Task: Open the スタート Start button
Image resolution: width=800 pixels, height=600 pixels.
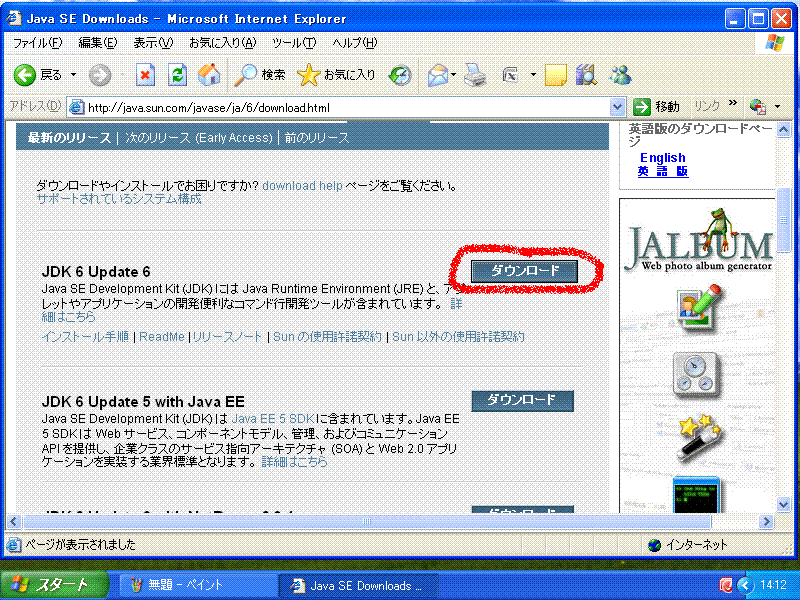Action: coord(53,585)
